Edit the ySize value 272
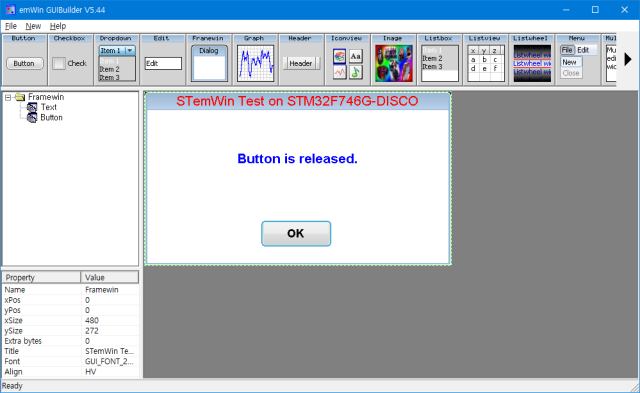Image resolution: width=640 pixels, height=393 pixels. 111,331
